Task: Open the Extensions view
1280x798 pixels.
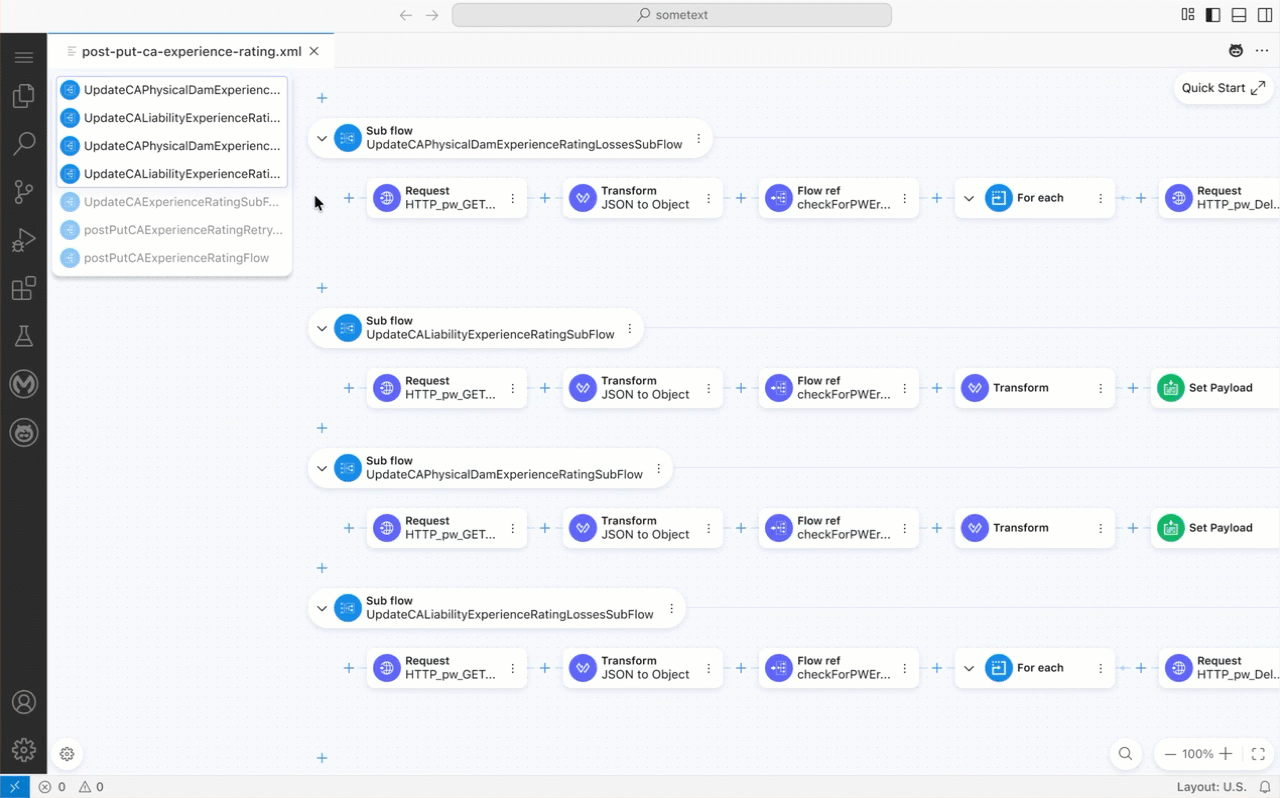Action: pos(24,289)
